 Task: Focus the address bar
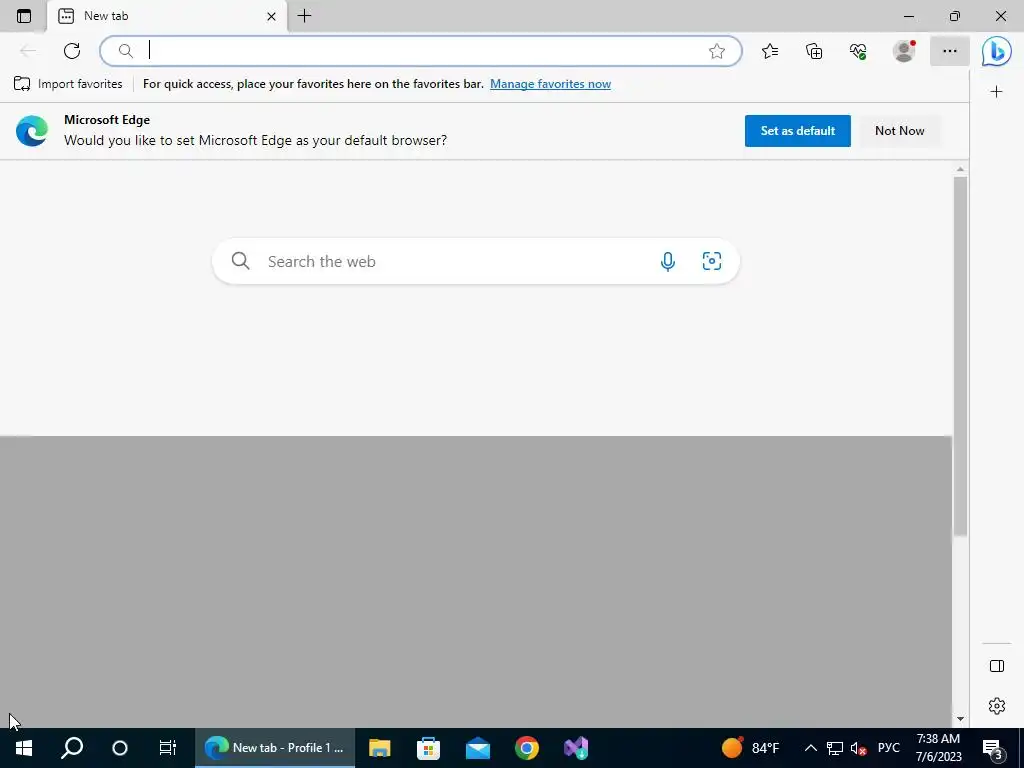click(x=421, y=51)
